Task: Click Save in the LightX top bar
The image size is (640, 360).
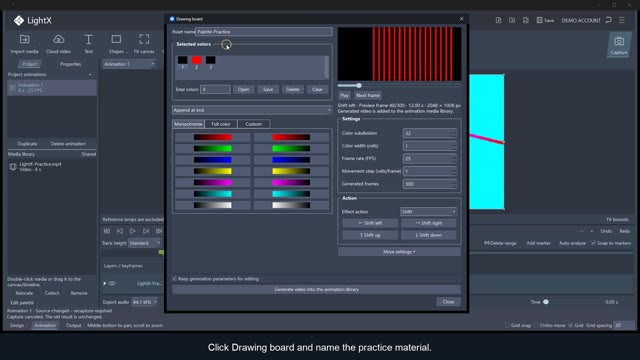Action: click(545, 20)
